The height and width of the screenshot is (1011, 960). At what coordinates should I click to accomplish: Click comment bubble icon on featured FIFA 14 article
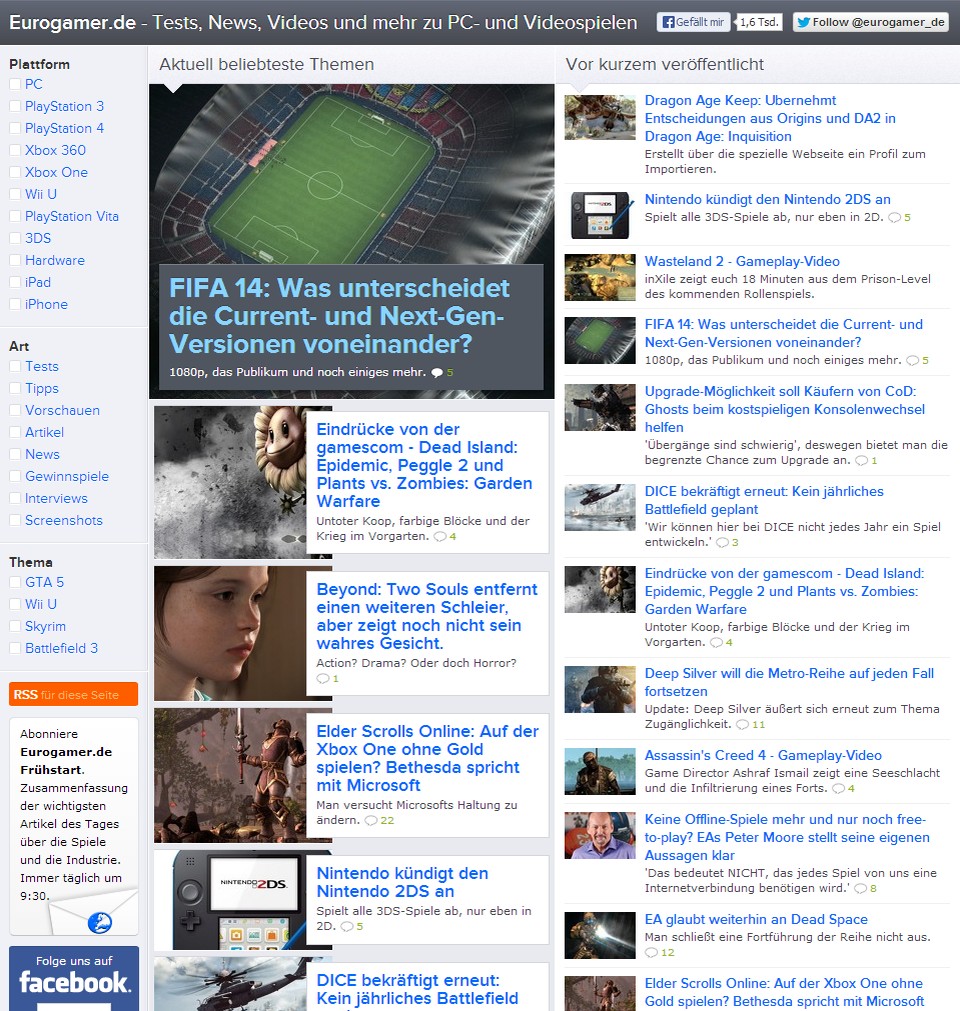(x=436, y=373)
